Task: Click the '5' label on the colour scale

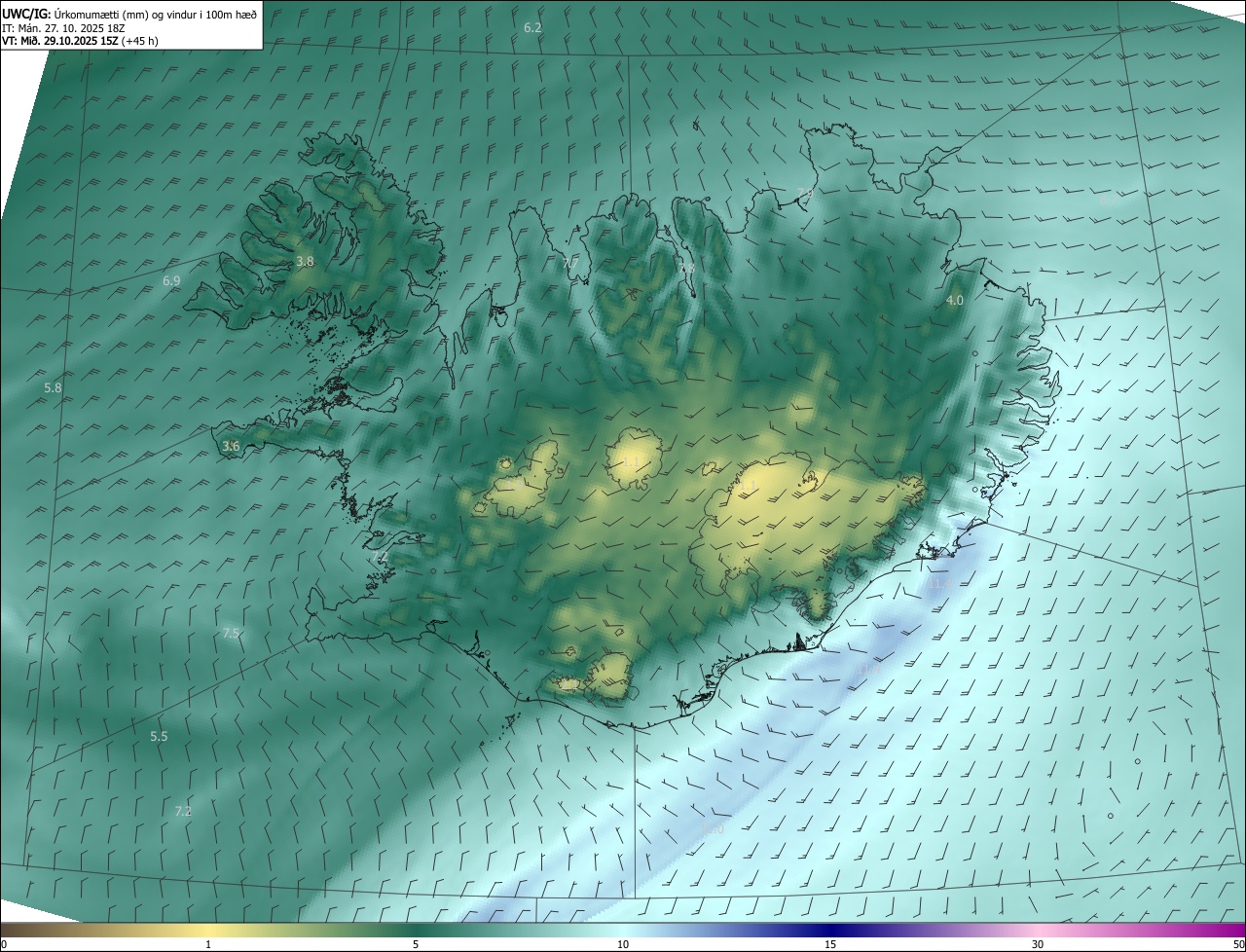Action: click(x=416, y=944)
